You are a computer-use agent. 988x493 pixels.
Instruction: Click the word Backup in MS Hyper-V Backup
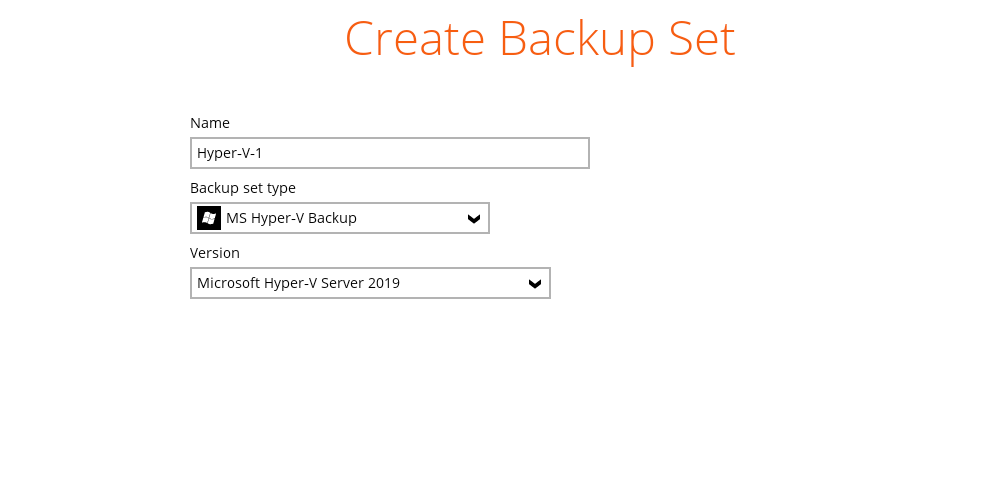[332, 218]
